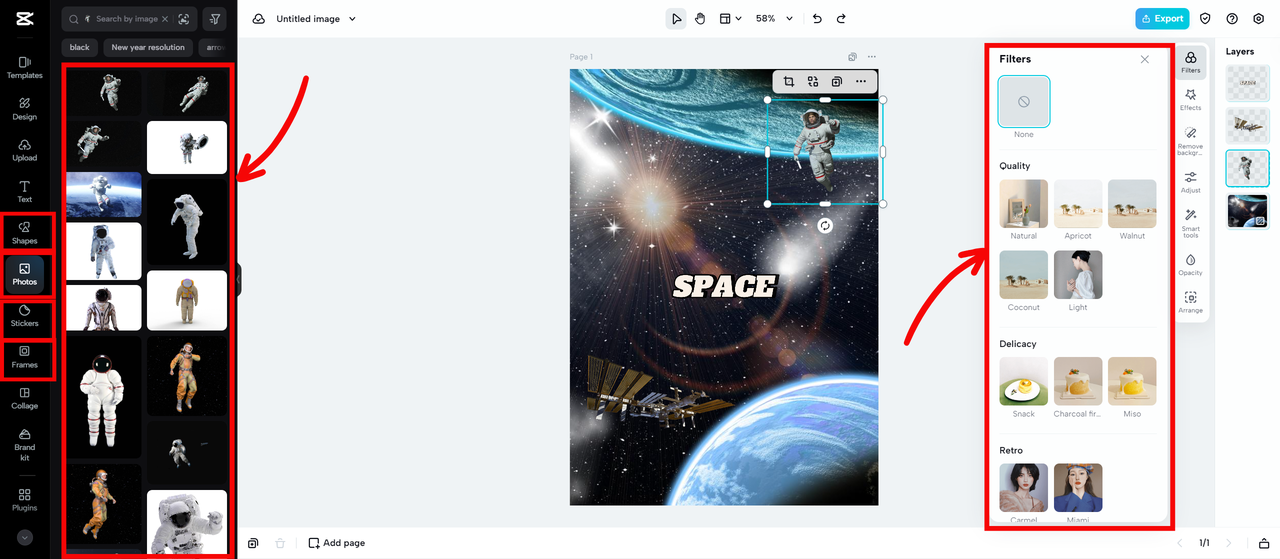1280x559 pixels.
Task: Open the Brand kit panel
Action: [24, 444]
